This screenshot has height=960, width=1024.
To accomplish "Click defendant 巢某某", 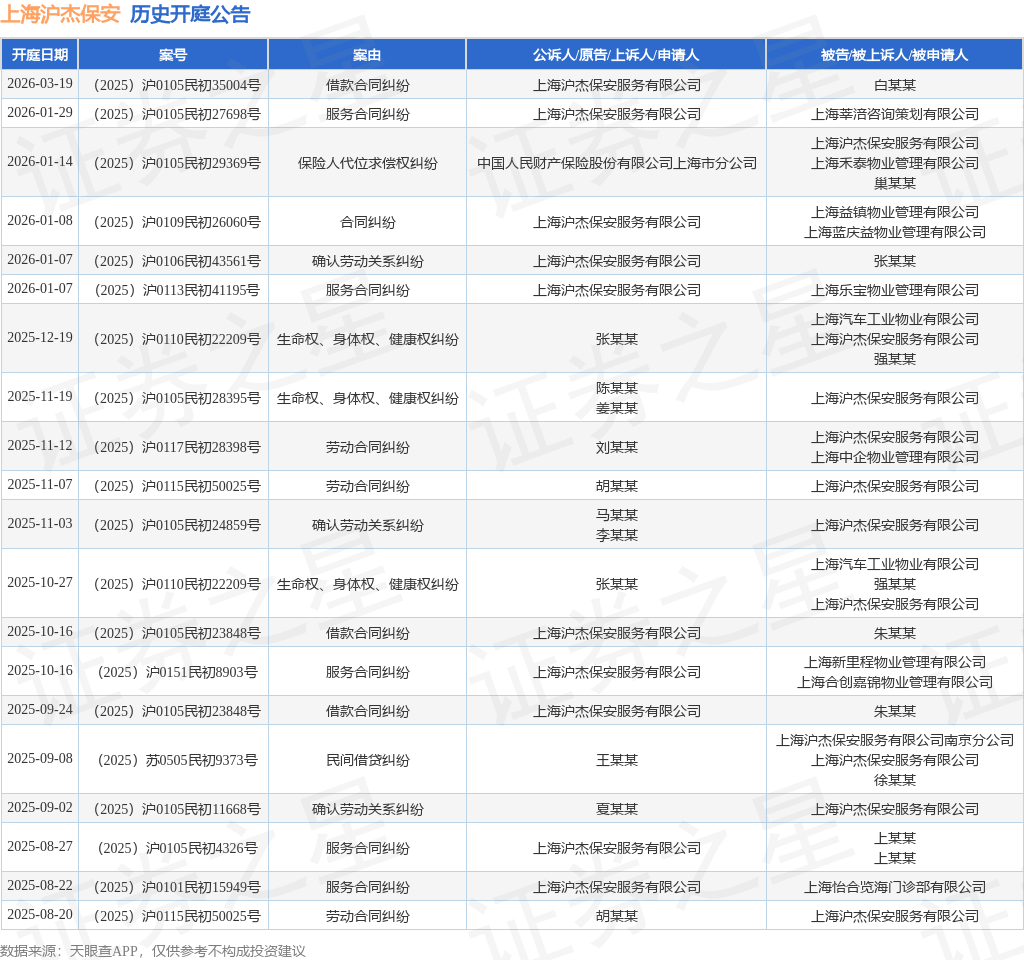I will [895, 184].
